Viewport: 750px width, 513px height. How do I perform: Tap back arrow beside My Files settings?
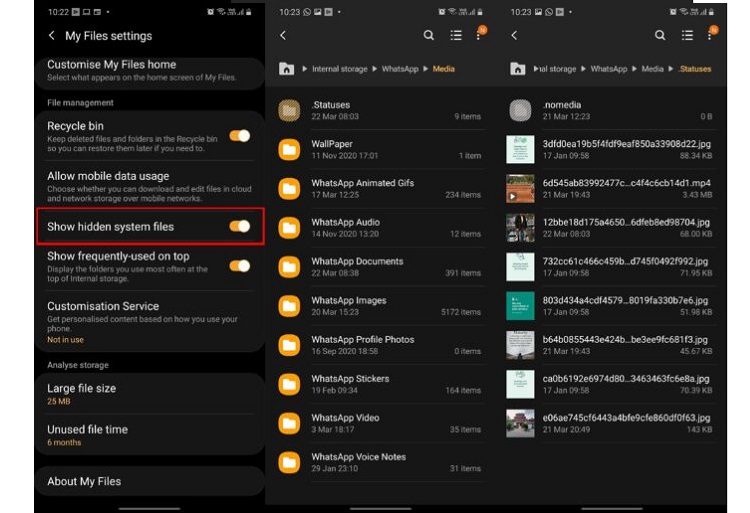(x=52, y=36)
